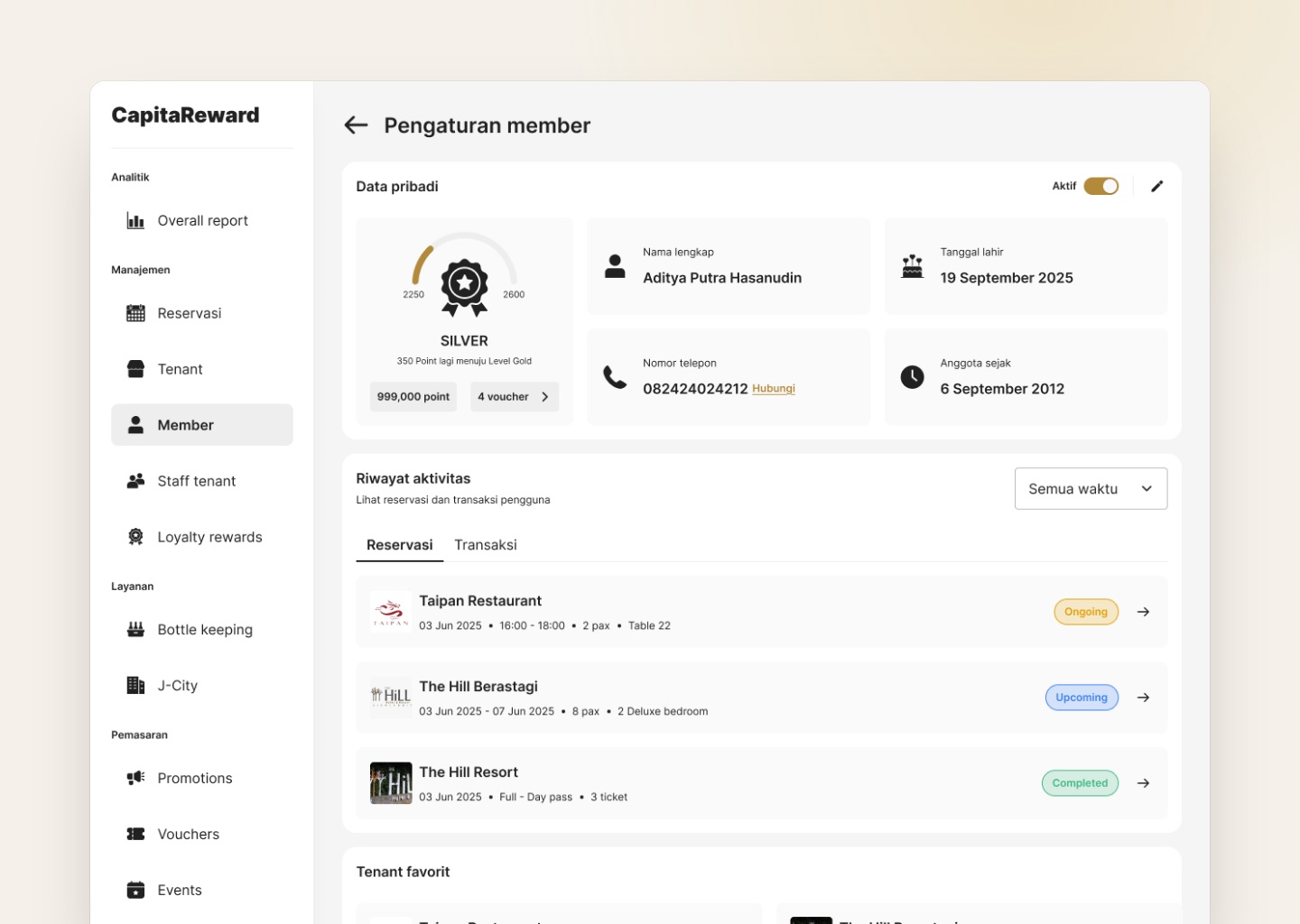
Task: Click phone number 082424024212
Action: click(x=695, y=389)
